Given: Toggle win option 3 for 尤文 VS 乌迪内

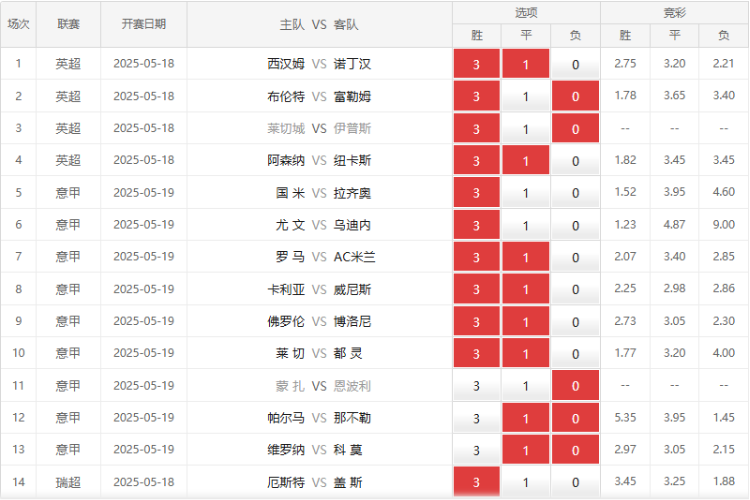Looking at the screenshot, I should point(476,225).
